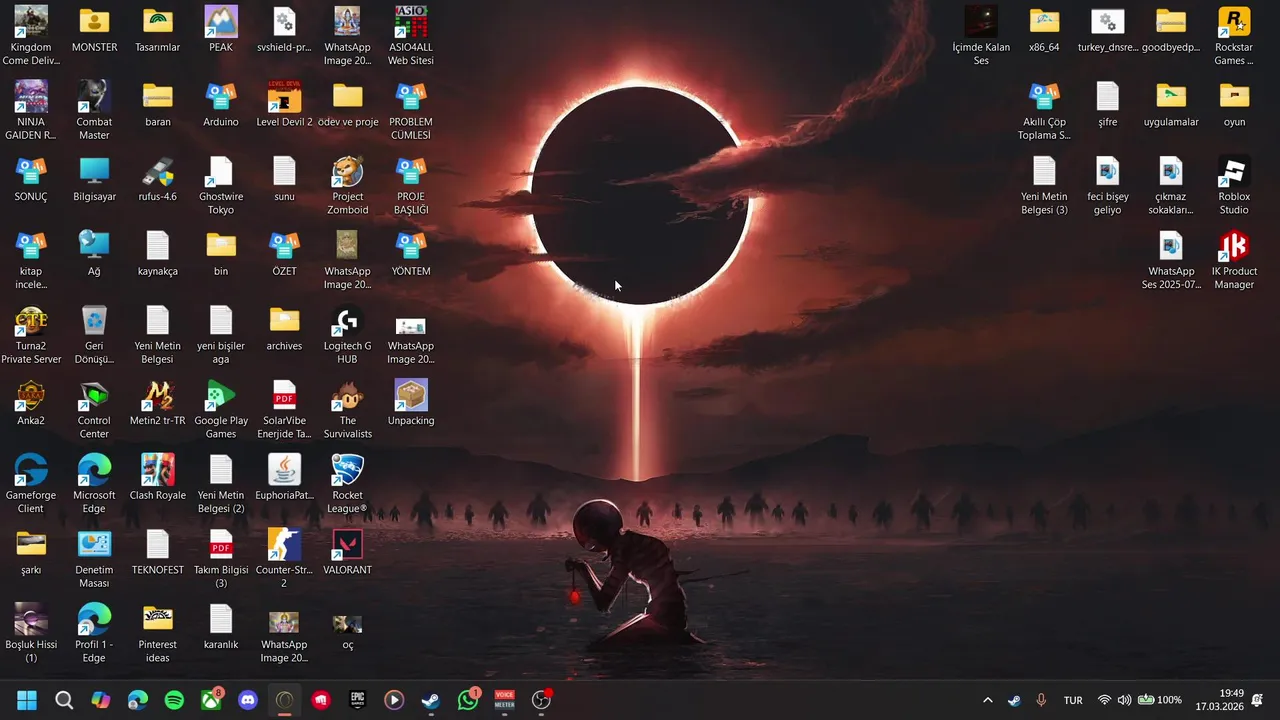Open Gameforge Client icon
Screen dimensions: 1280x720
tap(31, 484)
